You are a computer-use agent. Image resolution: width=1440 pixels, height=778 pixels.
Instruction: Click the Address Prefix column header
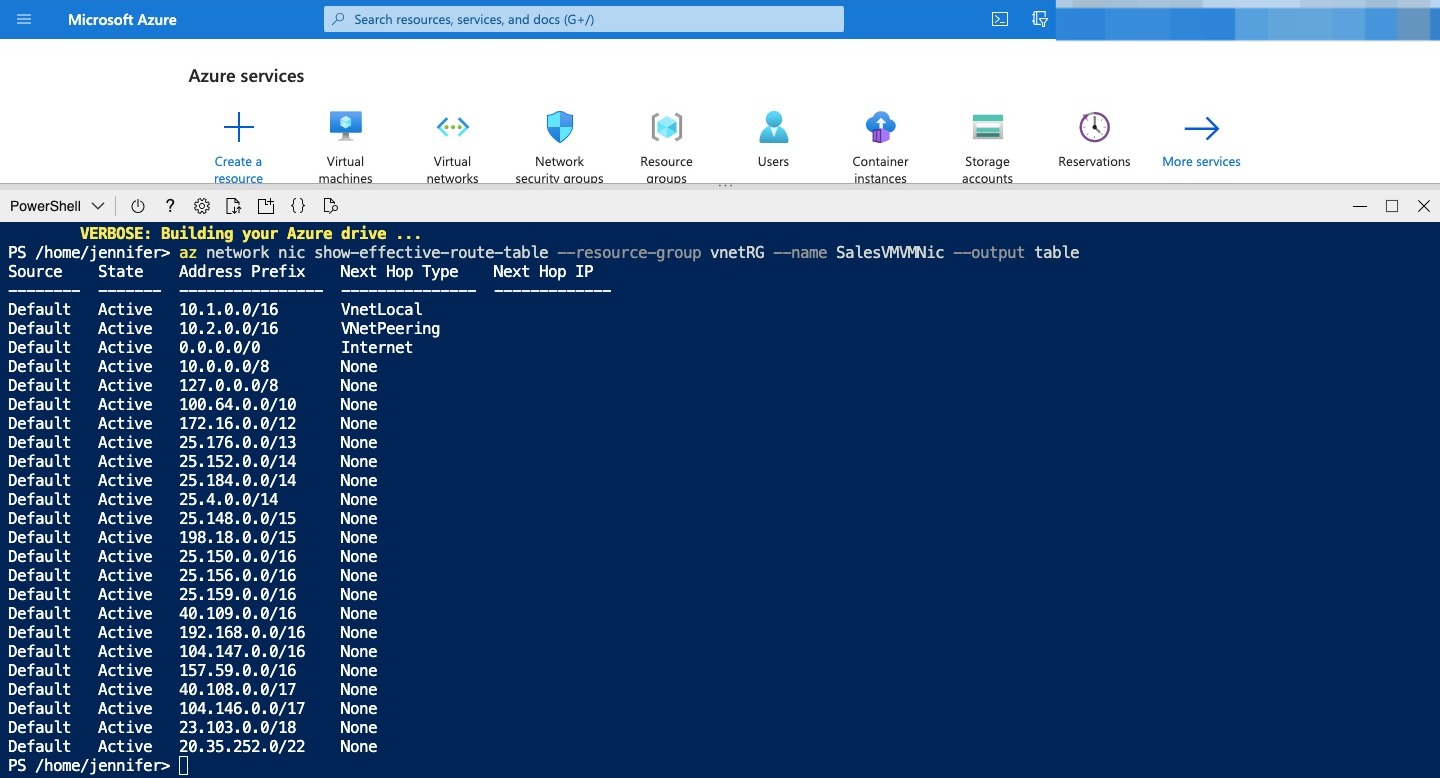tap(242, 272)
